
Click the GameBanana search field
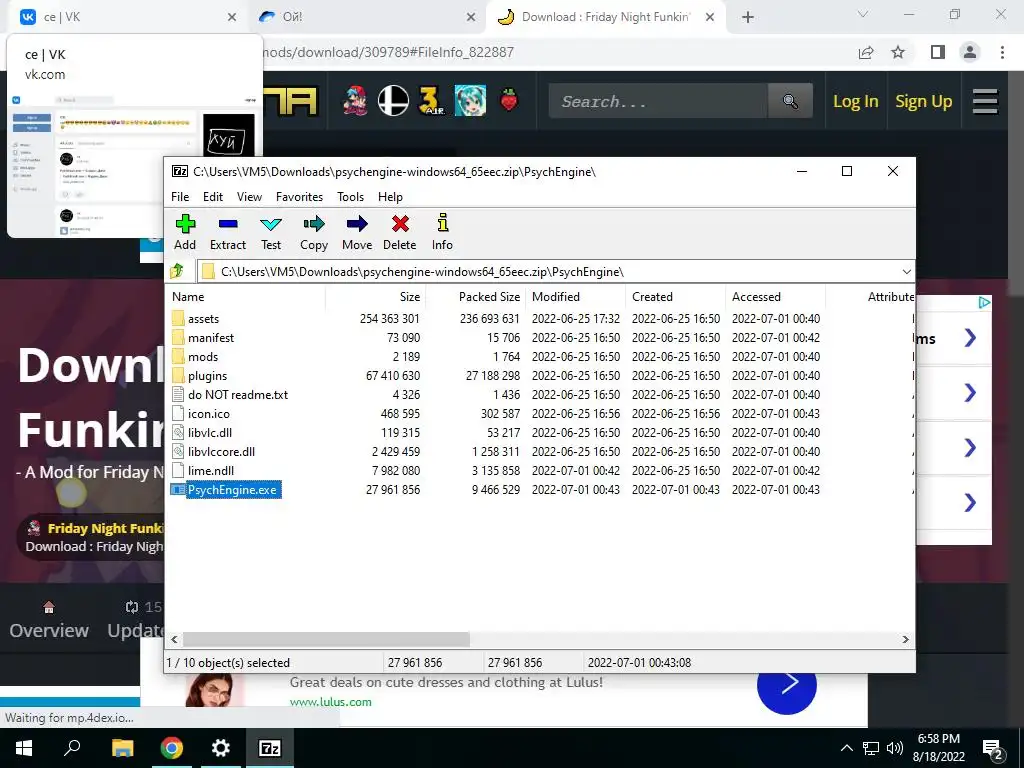pyautogui.click(x=658, y=101)
